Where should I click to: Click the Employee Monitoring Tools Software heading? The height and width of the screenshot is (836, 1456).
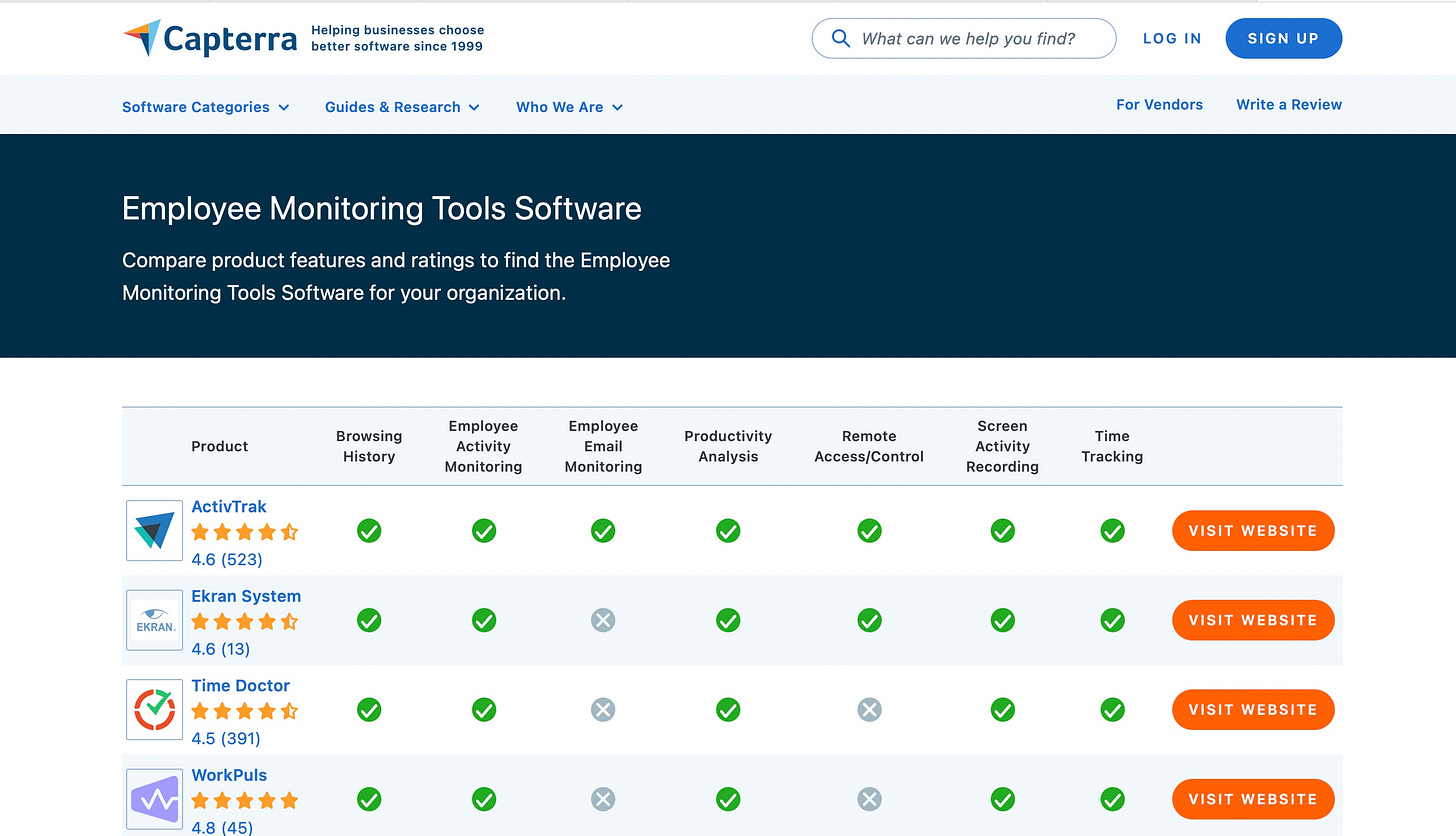pos(382,208)
